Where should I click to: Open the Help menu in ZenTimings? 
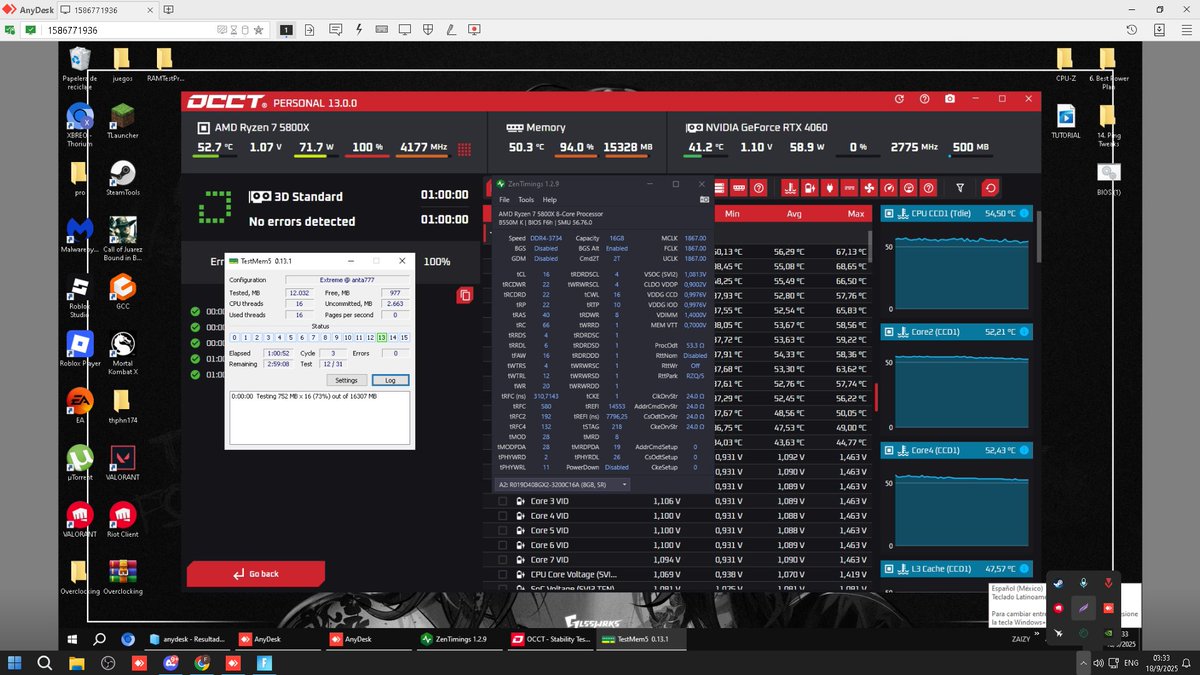tap(549, 200)
